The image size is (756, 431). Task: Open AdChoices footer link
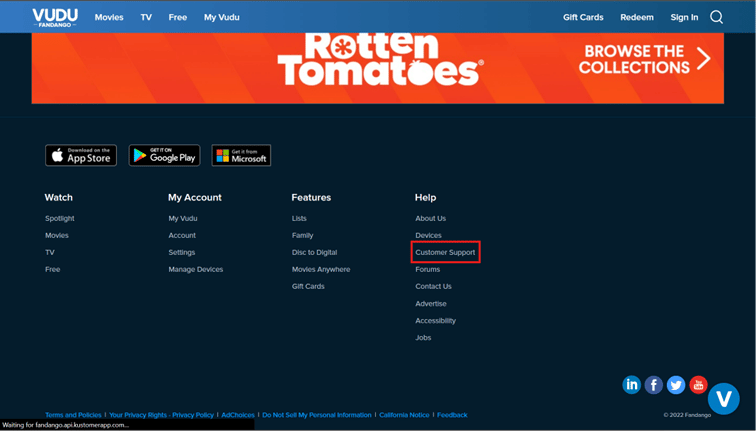(238, 415)
